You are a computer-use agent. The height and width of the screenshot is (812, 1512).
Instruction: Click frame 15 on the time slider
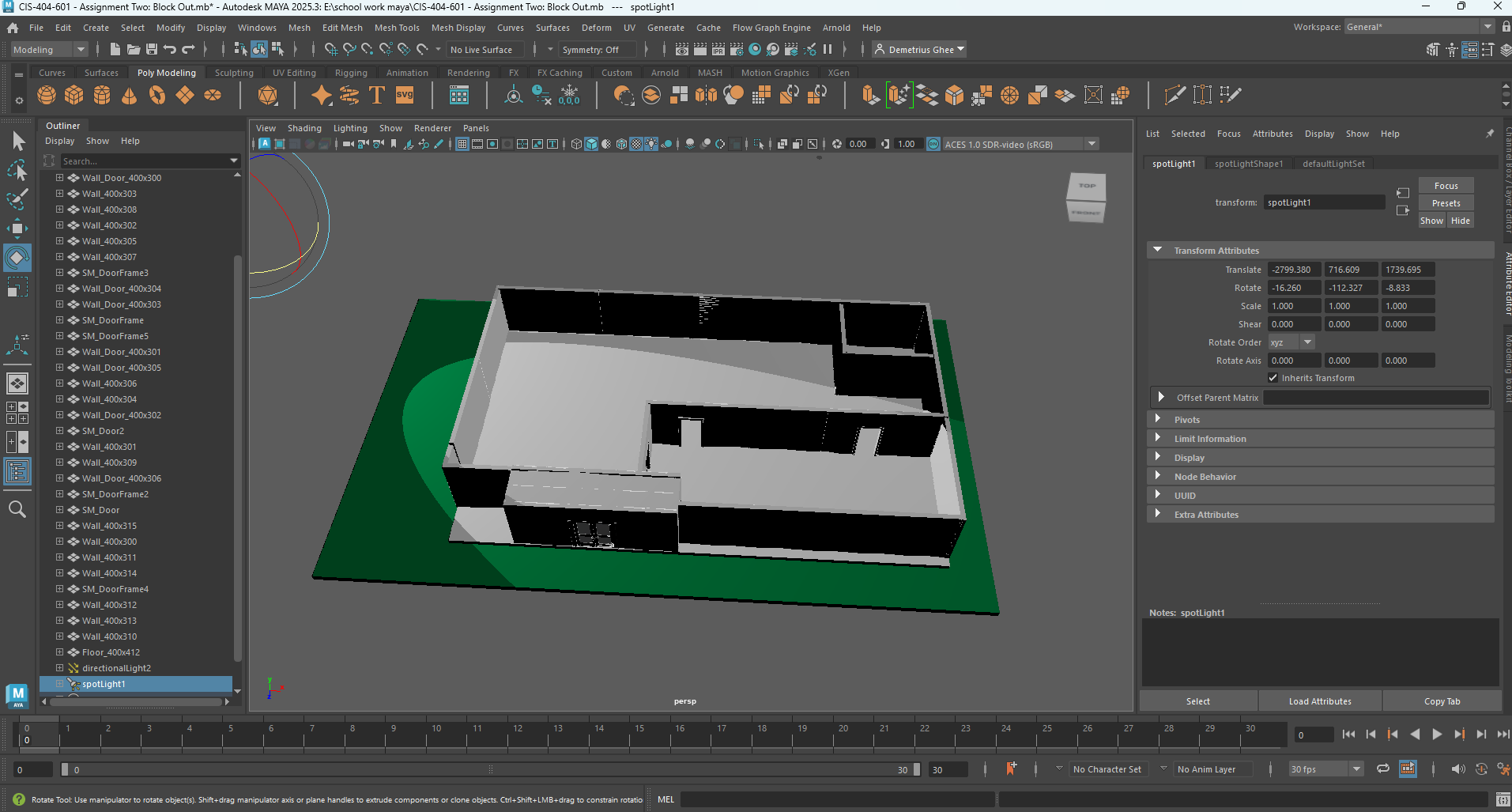(639, 735)
